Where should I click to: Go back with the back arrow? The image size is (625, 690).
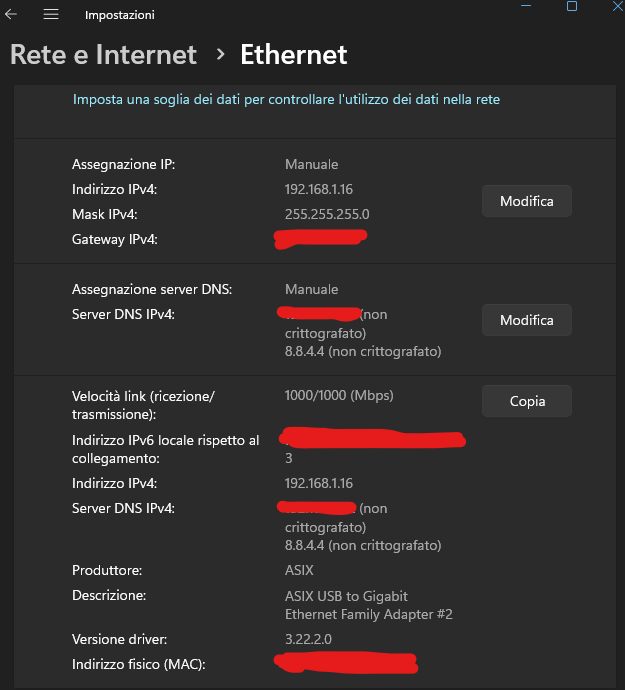pos(12,15)
